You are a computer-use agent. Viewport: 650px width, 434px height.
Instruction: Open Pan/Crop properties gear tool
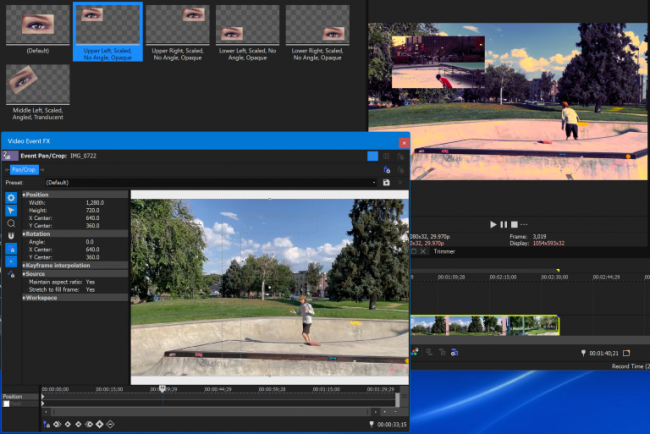11,198
